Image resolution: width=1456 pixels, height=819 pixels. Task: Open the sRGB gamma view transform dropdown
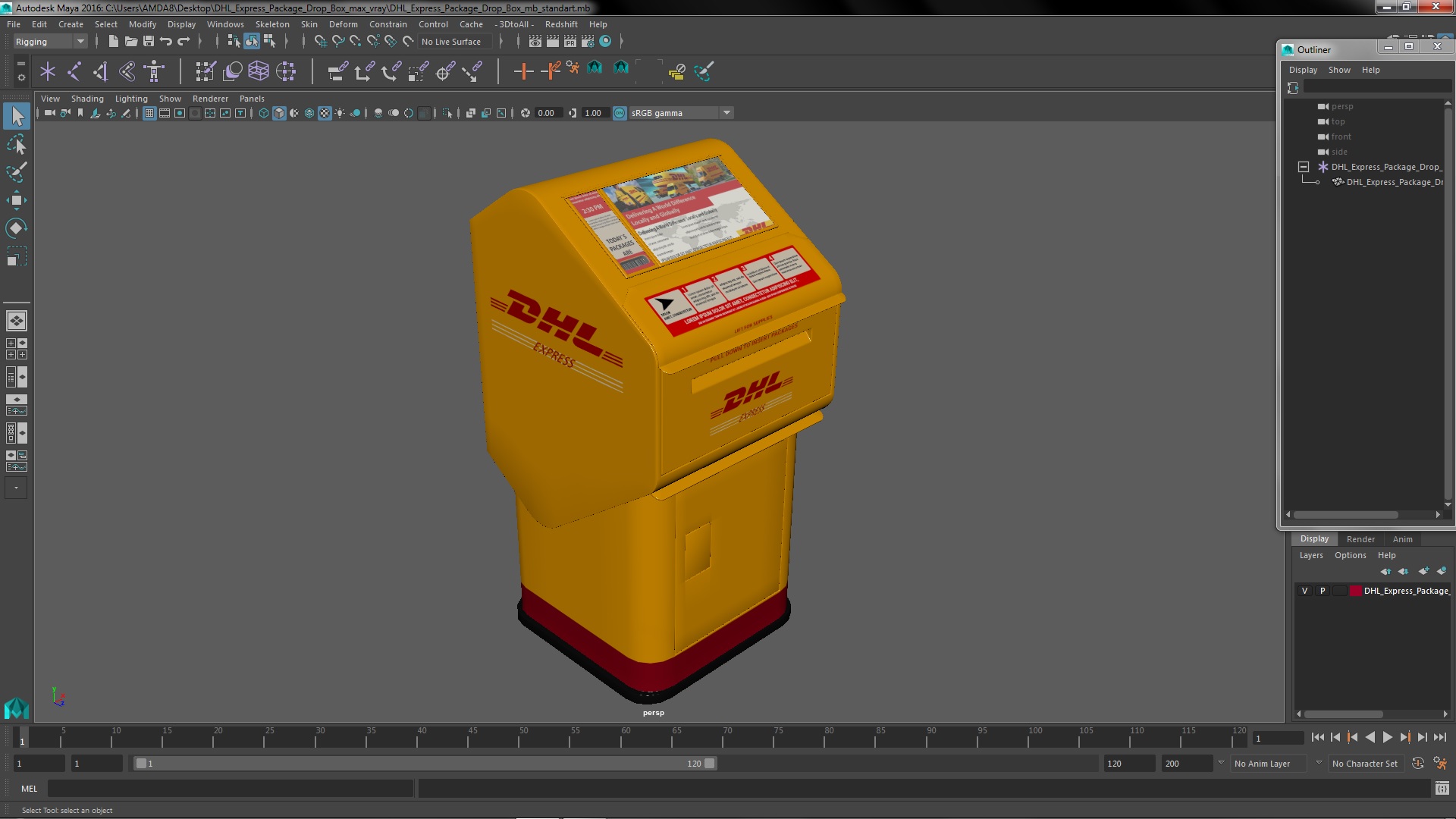pos(681,113)
